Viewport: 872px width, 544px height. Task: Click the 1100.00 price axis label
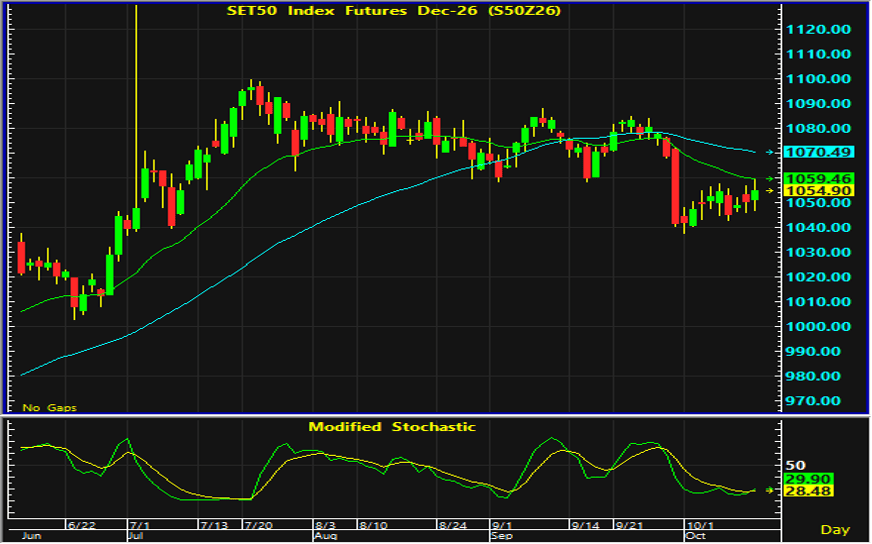[818, 79]
